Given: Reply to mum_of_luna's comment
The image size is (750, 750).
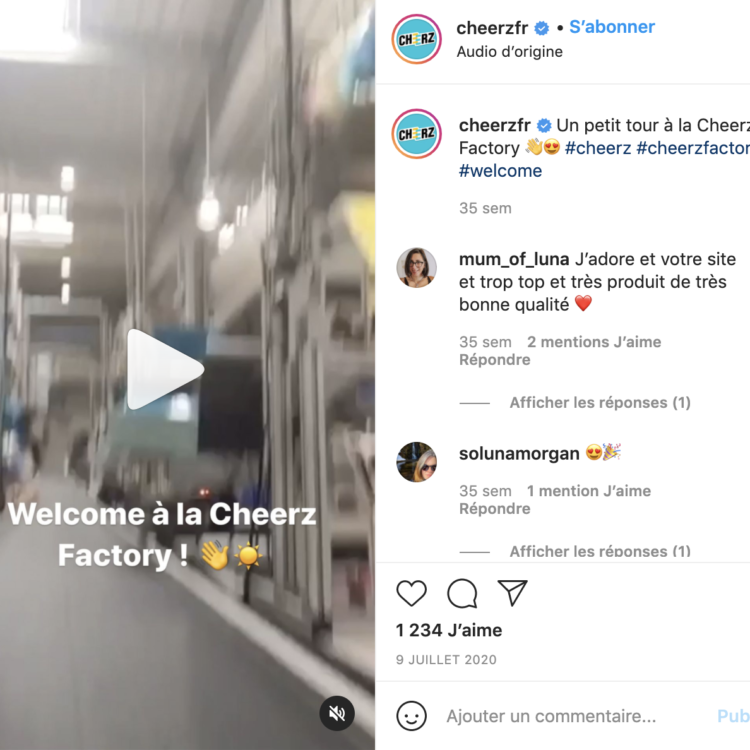Looking at the screenshot, I should (x=495, y=360).
